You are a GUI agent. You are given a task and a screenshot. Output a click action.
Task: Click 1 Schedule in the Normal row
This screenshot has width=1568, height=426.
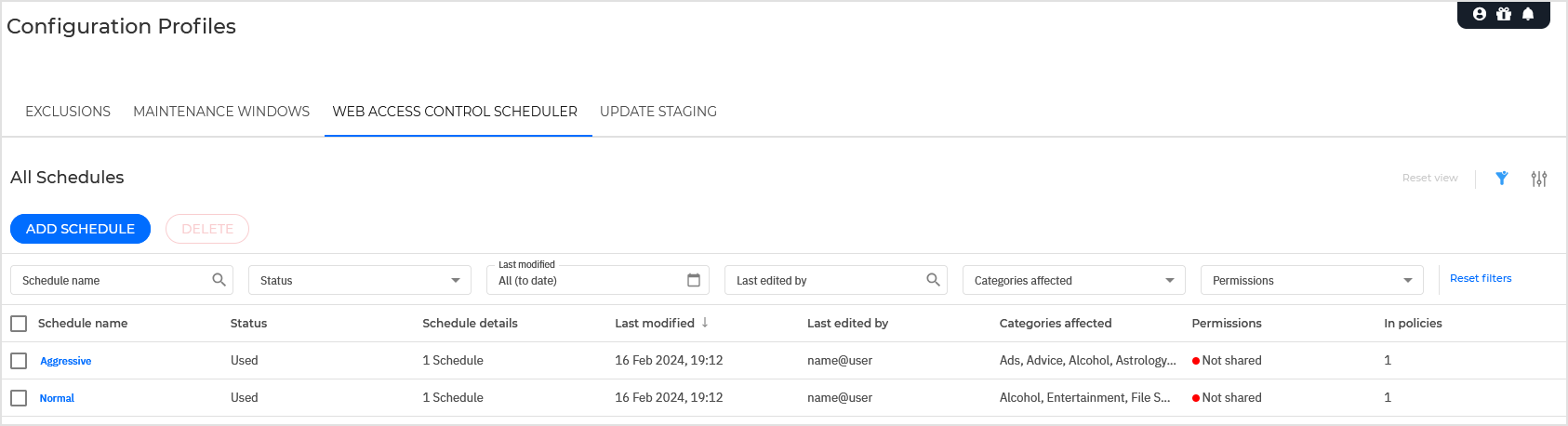[x=453, y=397]
